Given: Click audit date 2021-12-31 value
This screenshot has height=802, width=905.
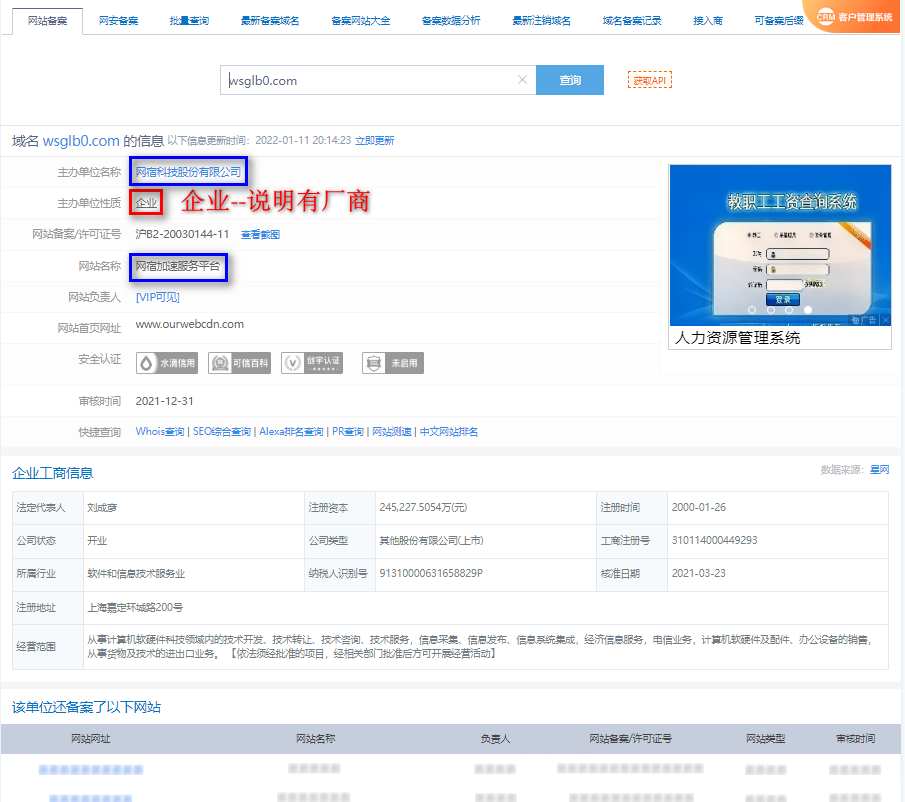Looking at the screenshot, I should tap(164, 401).
